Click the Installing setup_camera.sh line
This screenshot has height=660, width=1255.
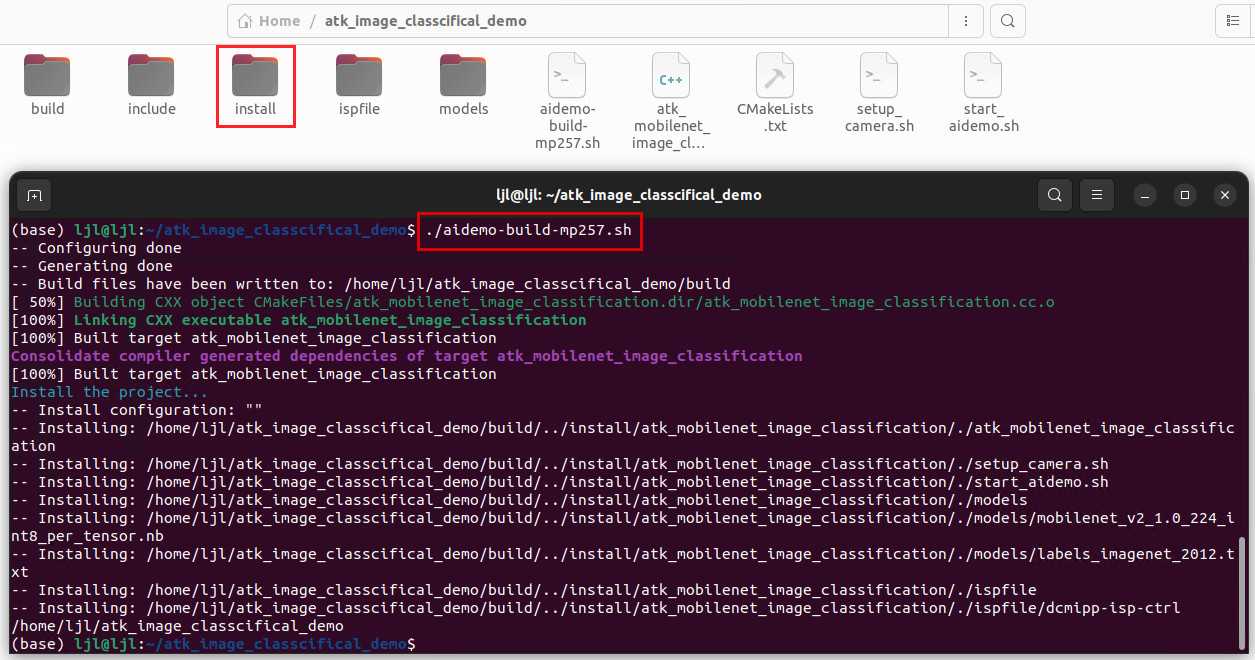560,464
